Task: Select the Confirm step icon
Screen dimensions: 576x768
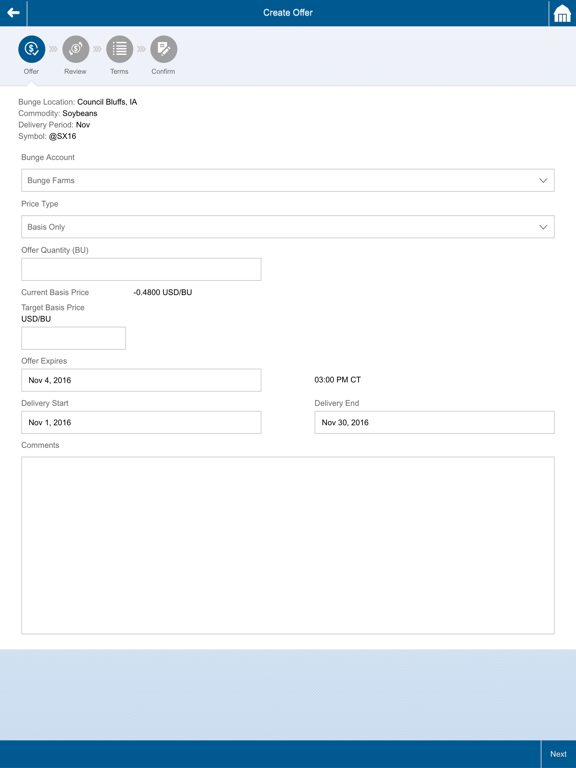Action: point(164,49)
